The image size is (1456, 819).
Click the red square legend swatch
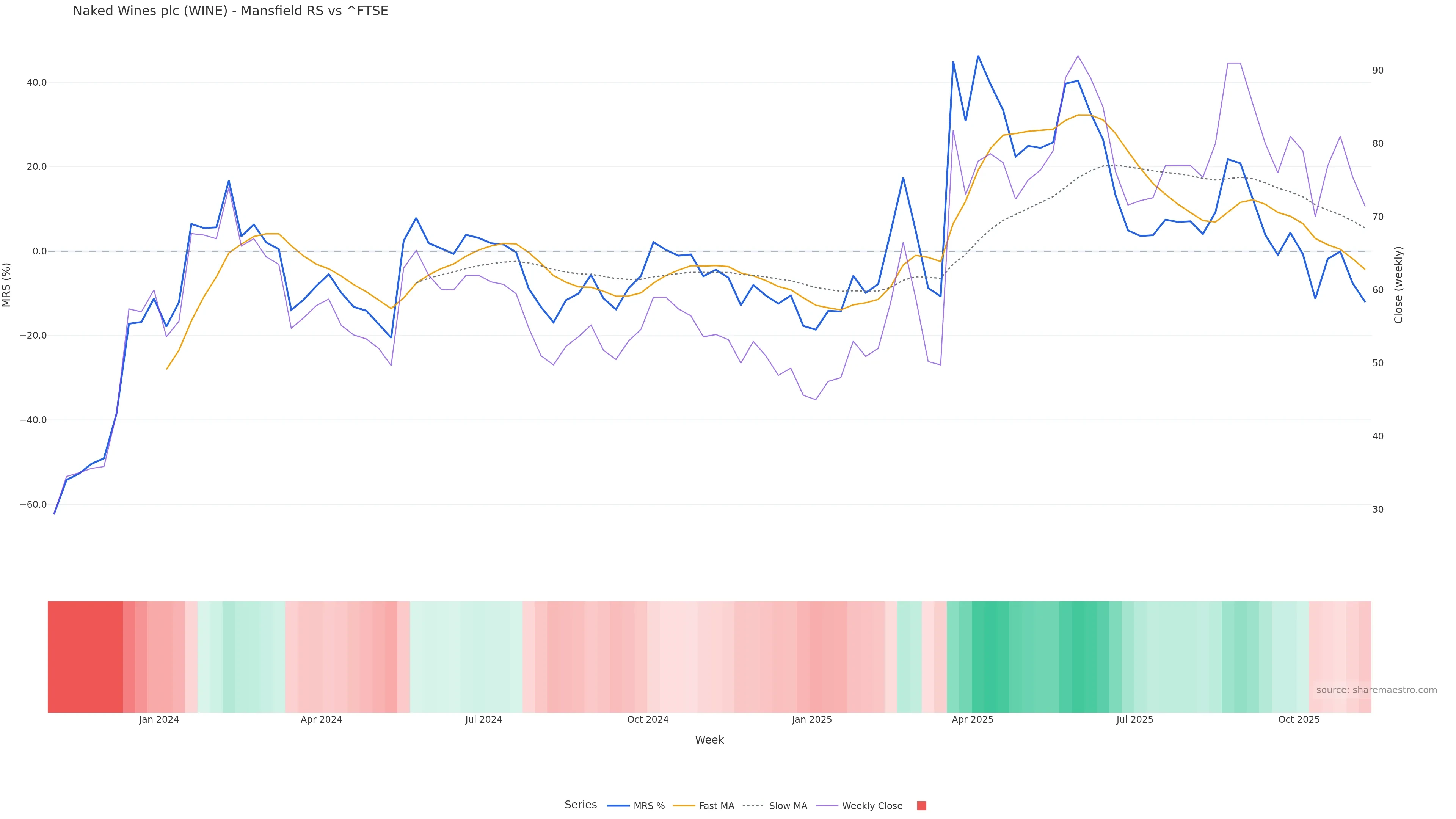click(921, 806)
